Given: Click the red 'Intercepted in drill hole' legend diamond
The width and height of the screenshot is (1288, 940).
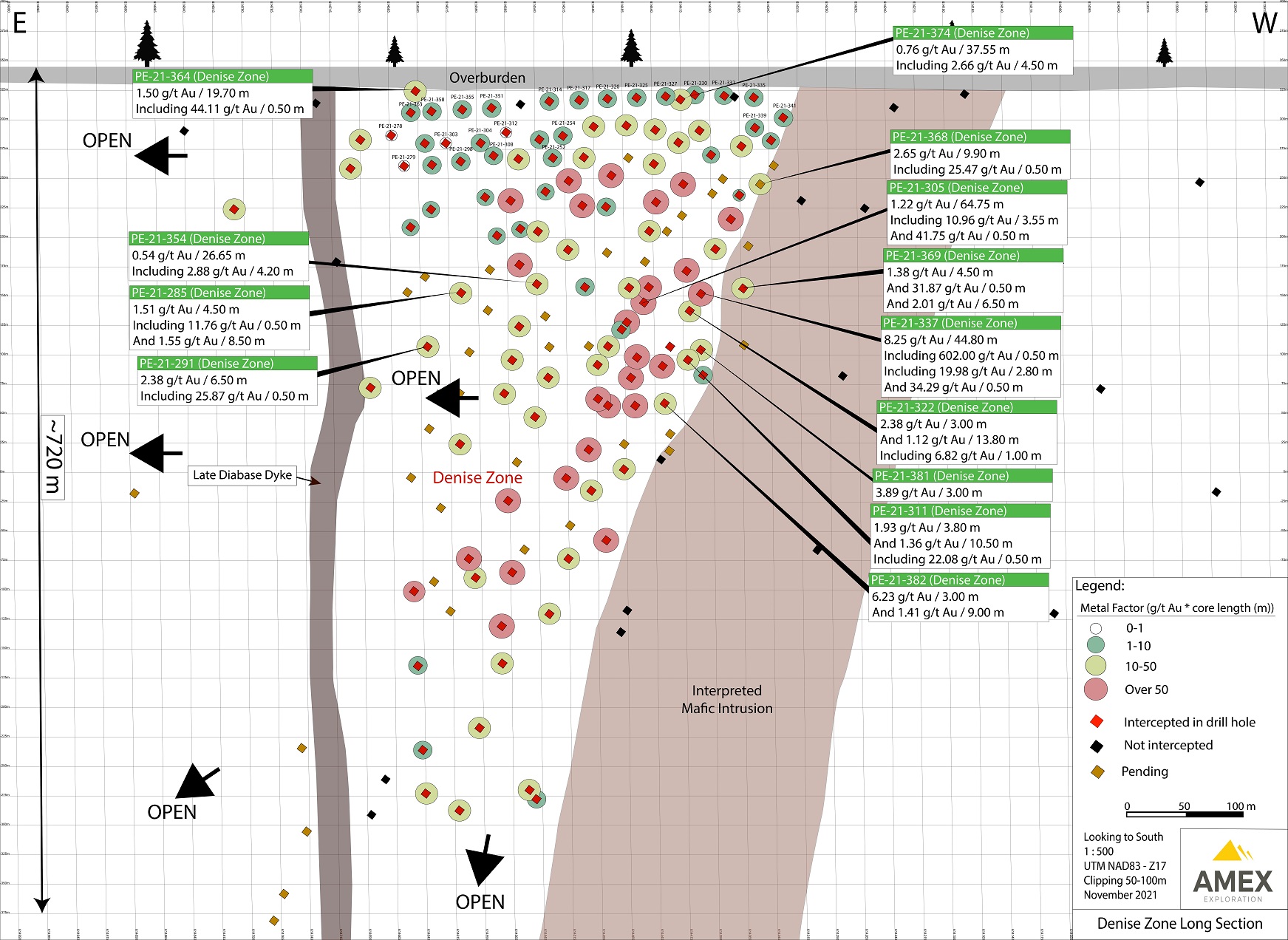Looking at the screenshot, I should tap(1097, 722).
